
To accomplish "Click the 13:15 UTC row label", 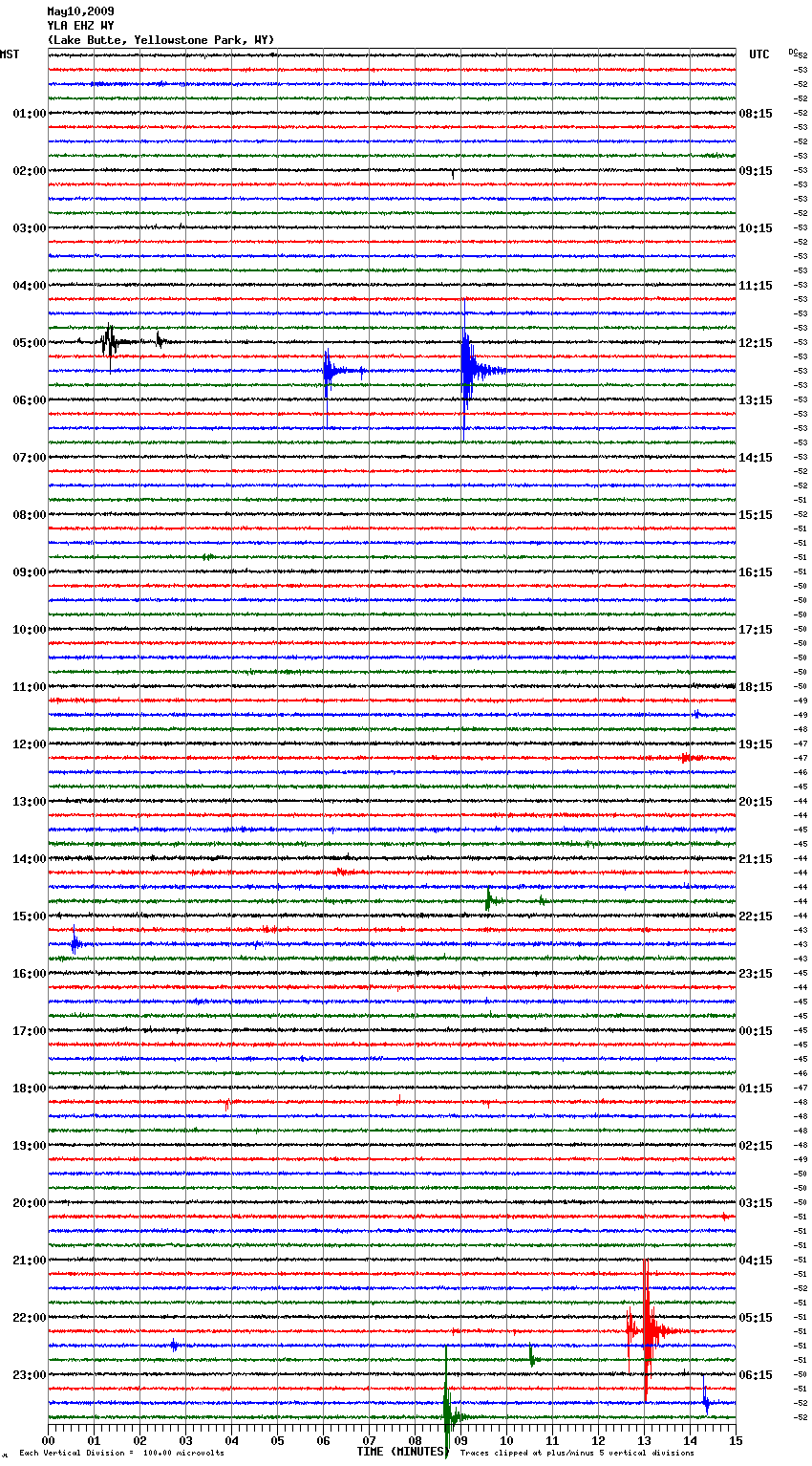I will pyautogui.click(x=756, y=400).
